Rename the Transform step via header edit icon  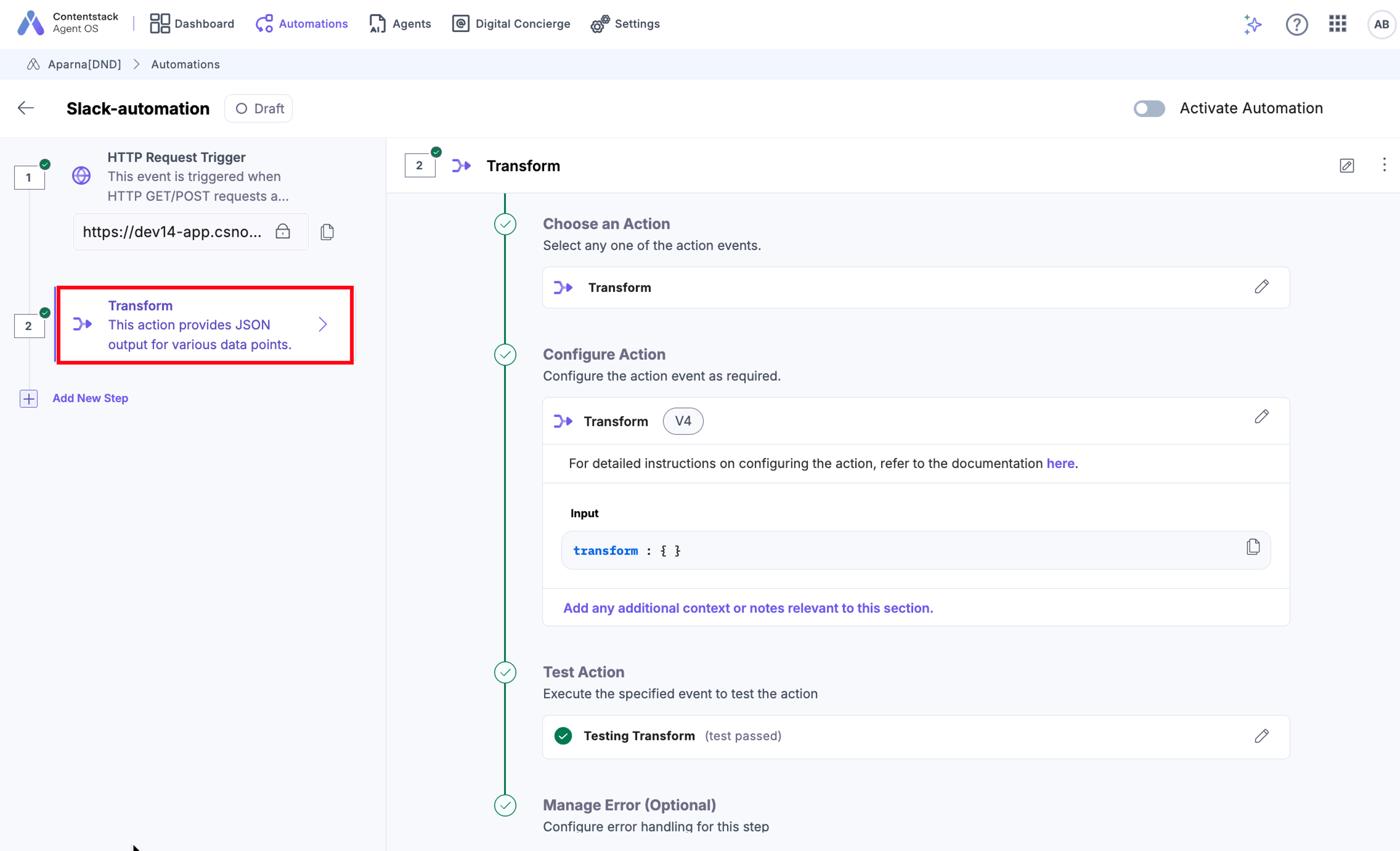pyautogui.click(x=1347, y=165)
